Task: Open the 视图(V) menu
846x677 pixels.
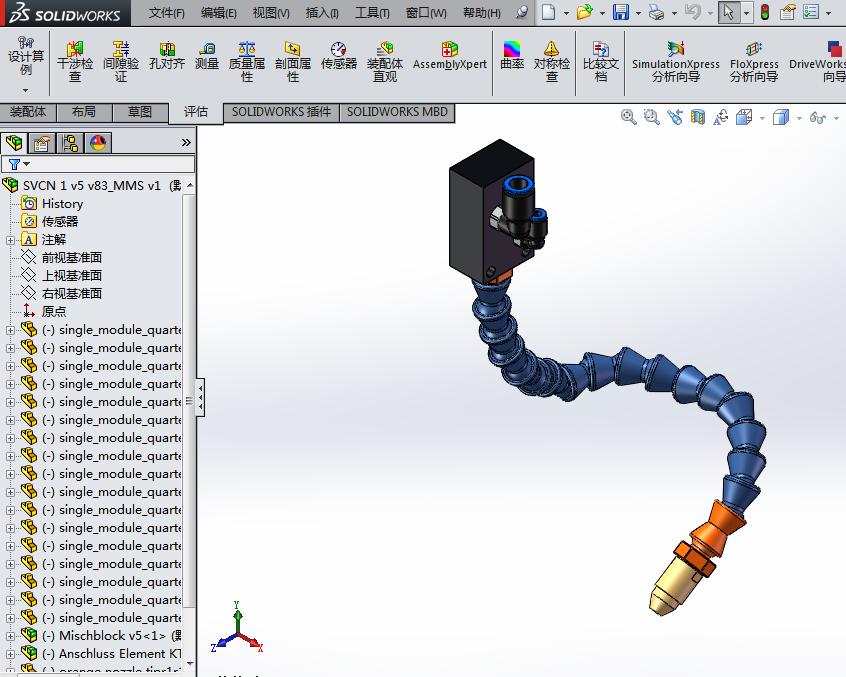Action: 271,12
